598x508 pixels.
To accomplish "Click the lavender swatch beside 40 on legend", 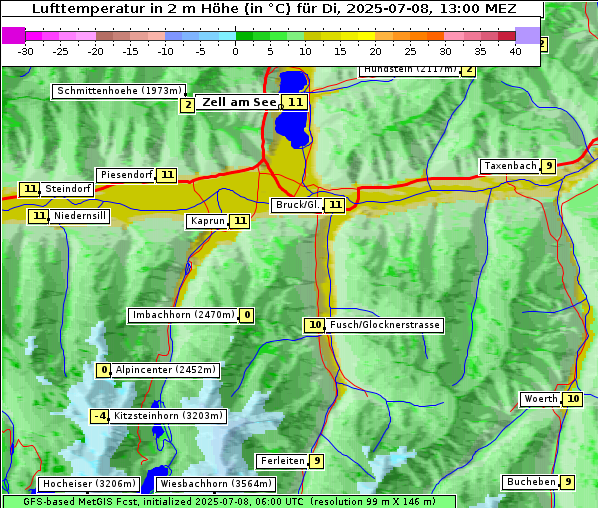I will point(527,35).
